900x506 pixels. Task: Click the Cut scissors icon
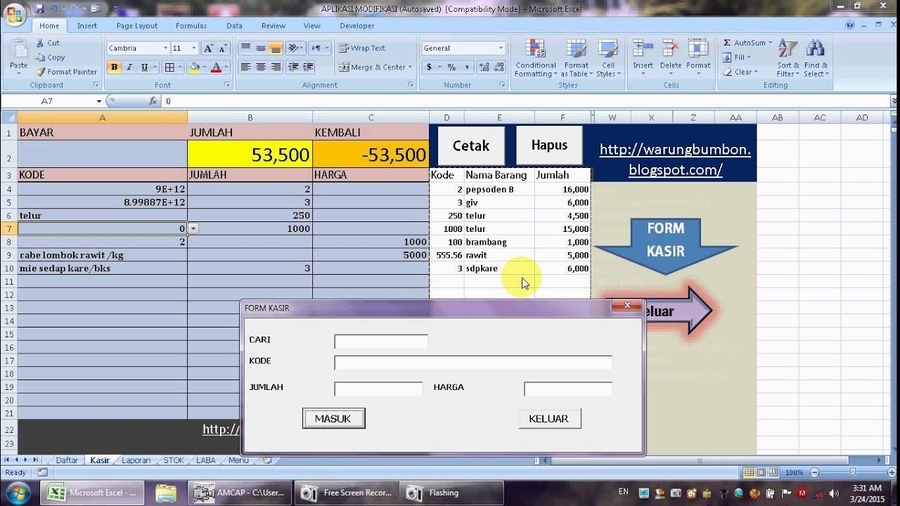tap(40, 43)
